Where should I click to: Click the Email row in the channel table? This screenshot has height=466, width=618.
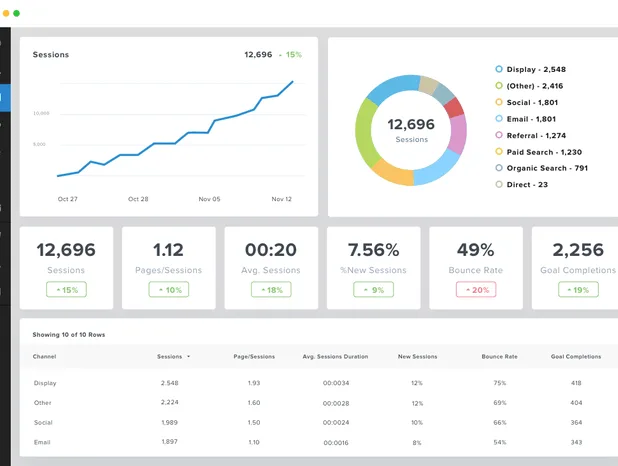click(318, 442)
